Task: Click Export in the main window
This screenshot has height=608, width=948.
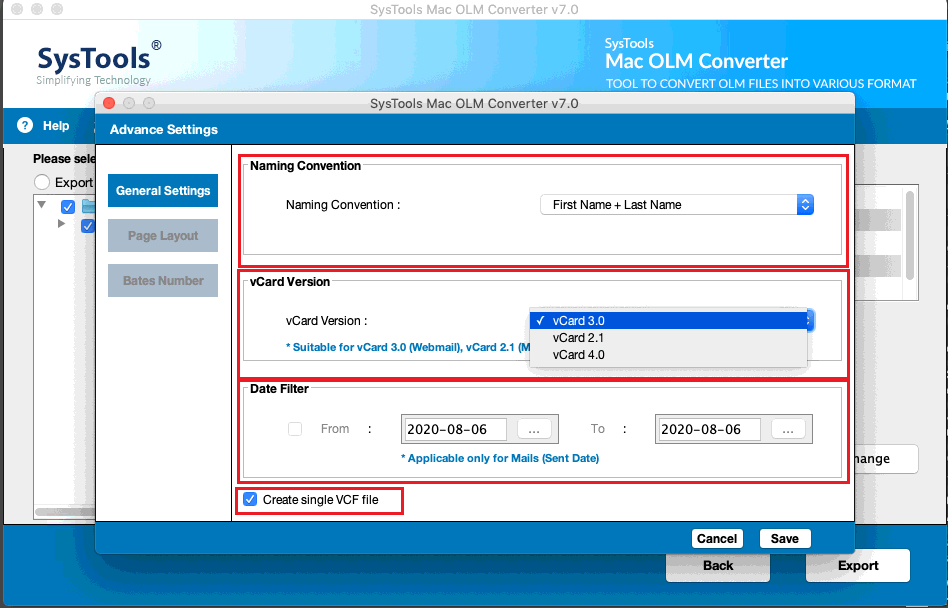Action: click(x=858, y=566)
